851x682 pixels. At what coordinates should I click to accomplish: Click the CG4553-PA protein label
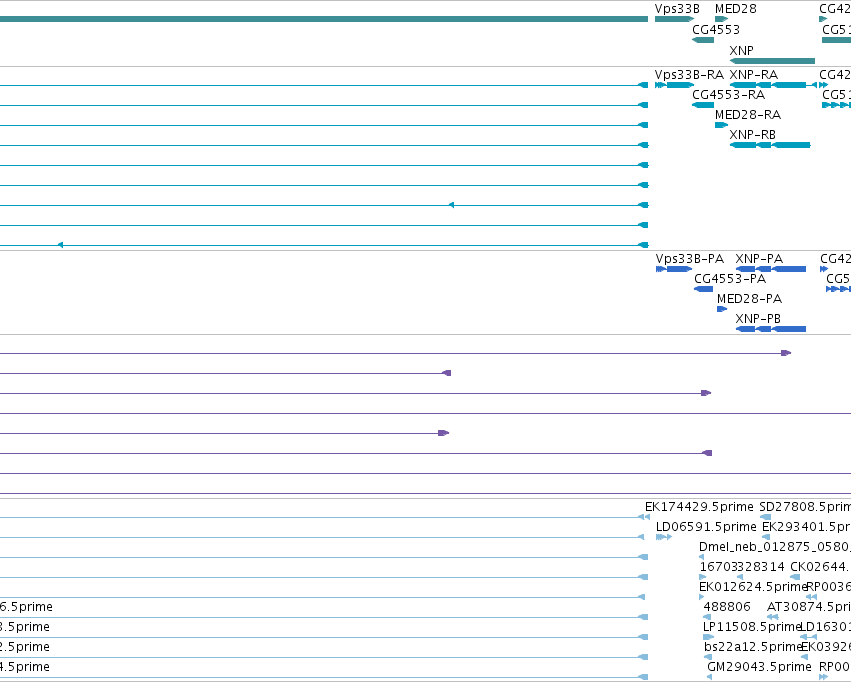(730, 278)
